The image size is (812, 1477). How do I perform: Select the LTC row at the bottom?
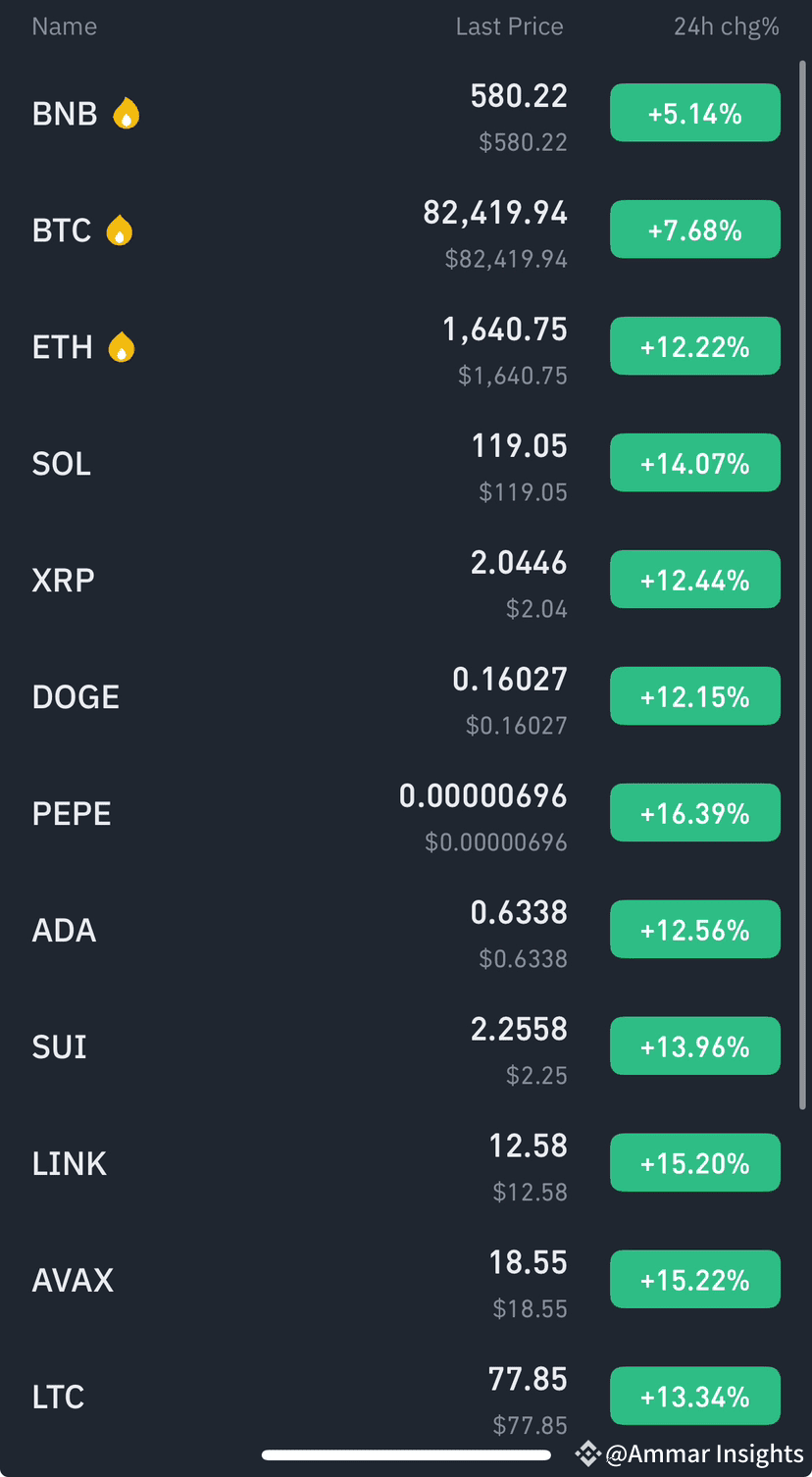pos(406,1398)
